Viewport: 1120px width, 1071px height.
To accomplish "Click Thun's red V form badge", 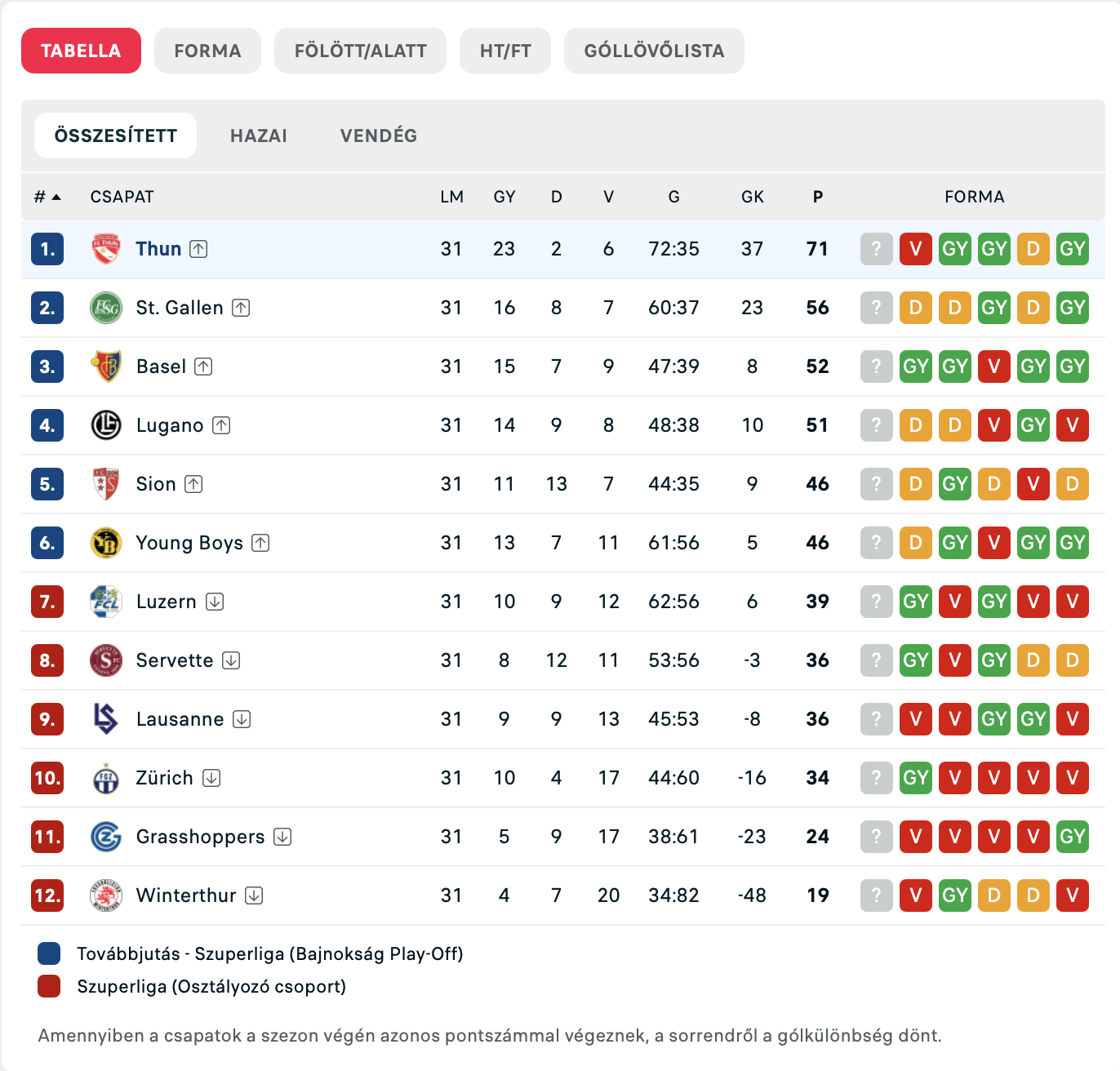I will [x=916, y=249].
